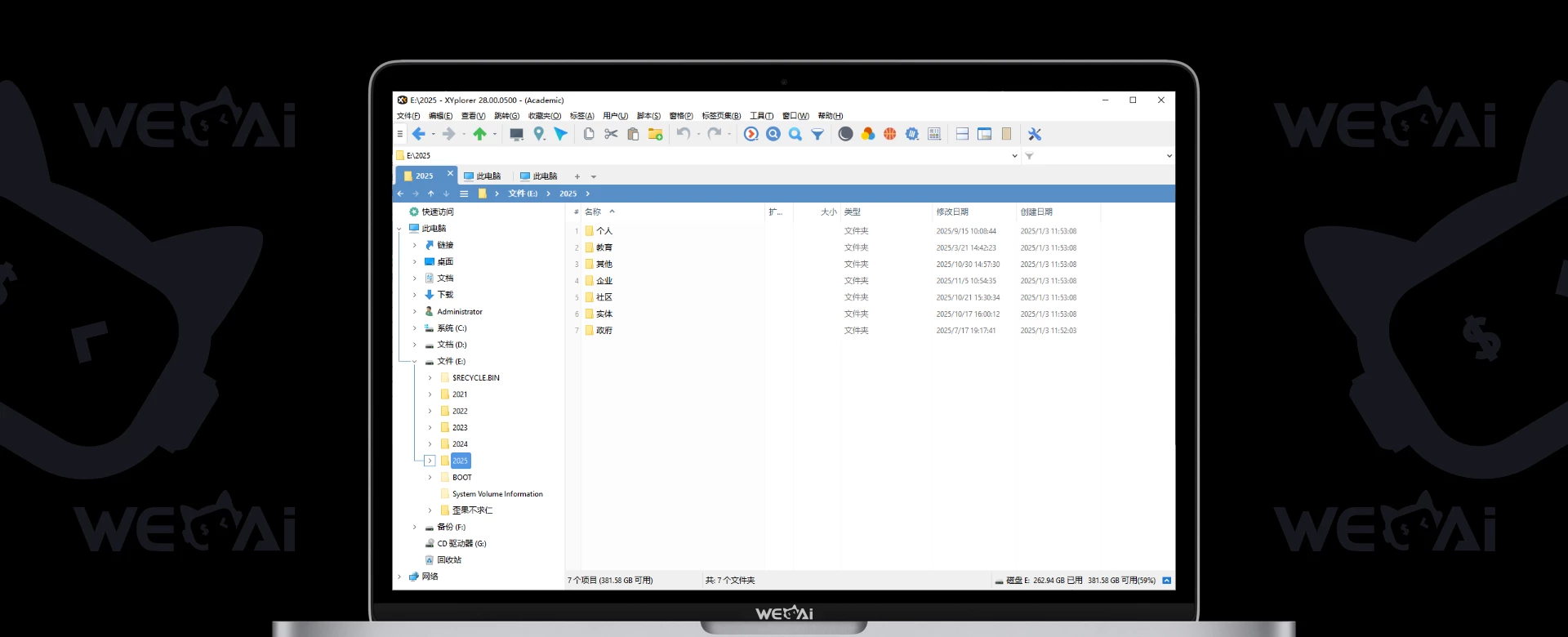Open address bar history dropdown

pos(1014,156)
